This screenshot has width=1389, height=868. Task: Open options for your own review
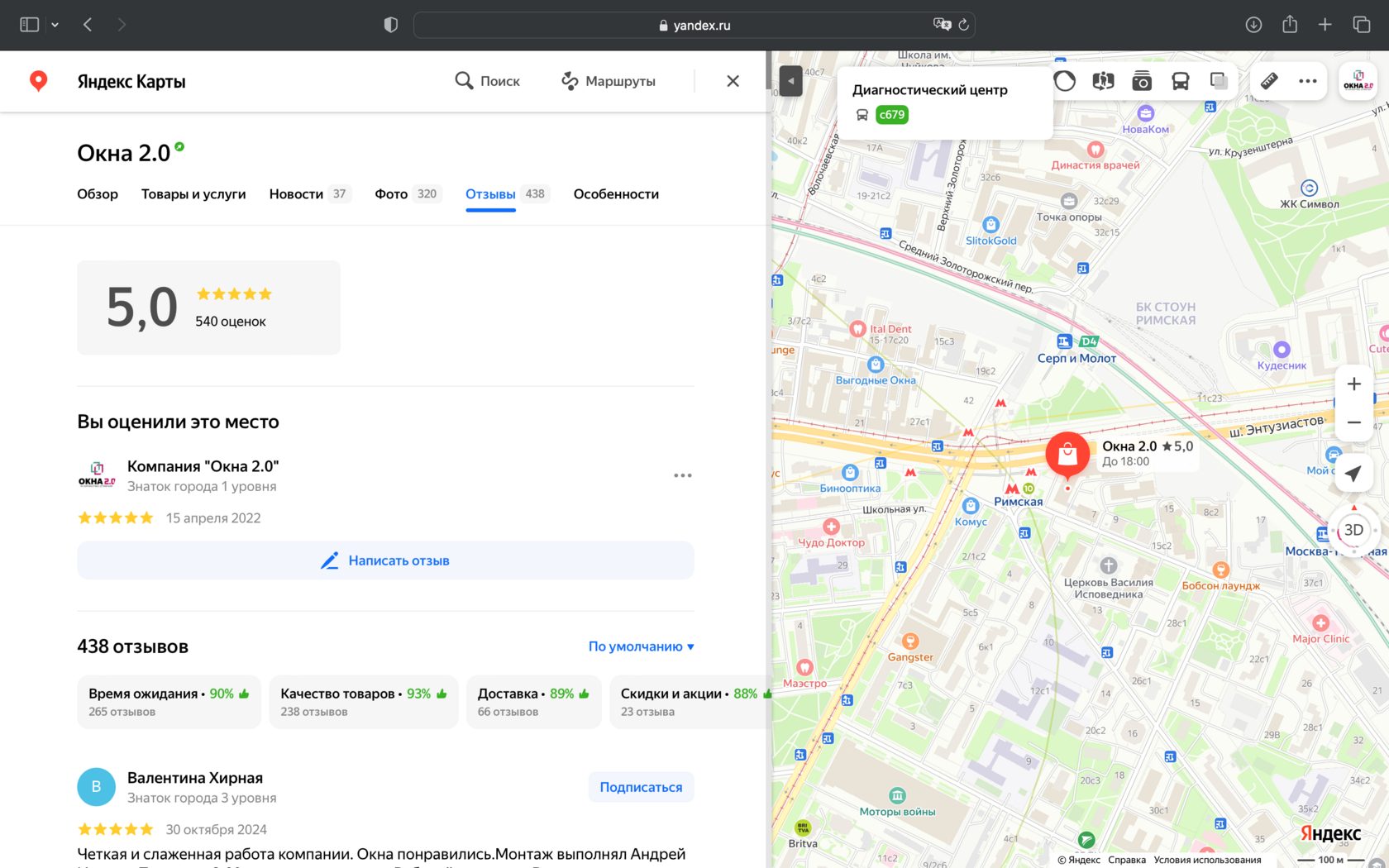(683, 475)
